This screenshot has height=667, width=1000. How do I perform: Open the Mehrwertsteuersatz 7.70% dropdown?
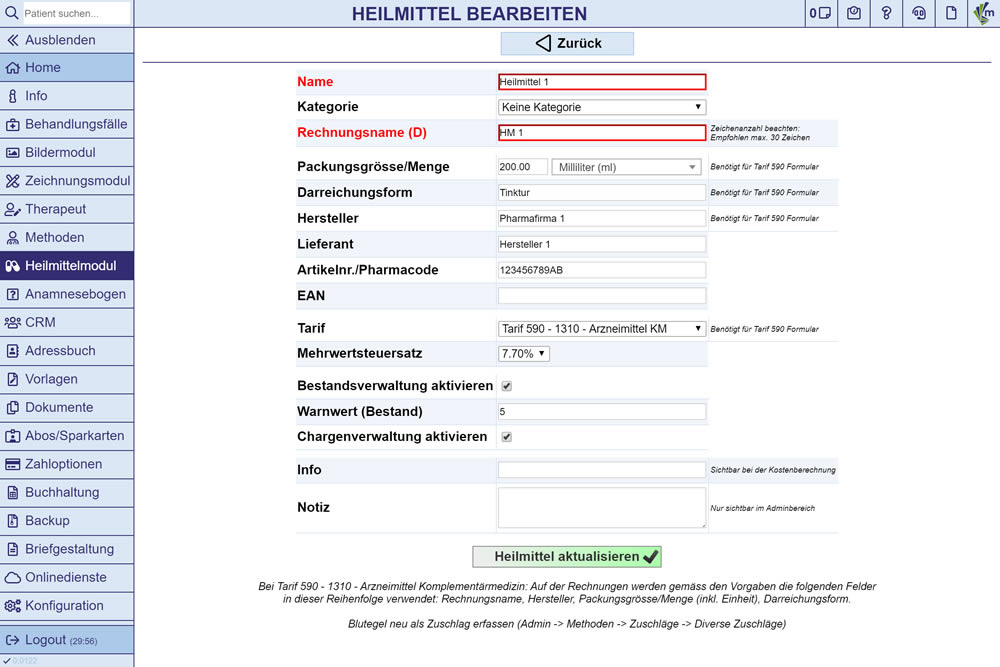[x=524, y=353]
